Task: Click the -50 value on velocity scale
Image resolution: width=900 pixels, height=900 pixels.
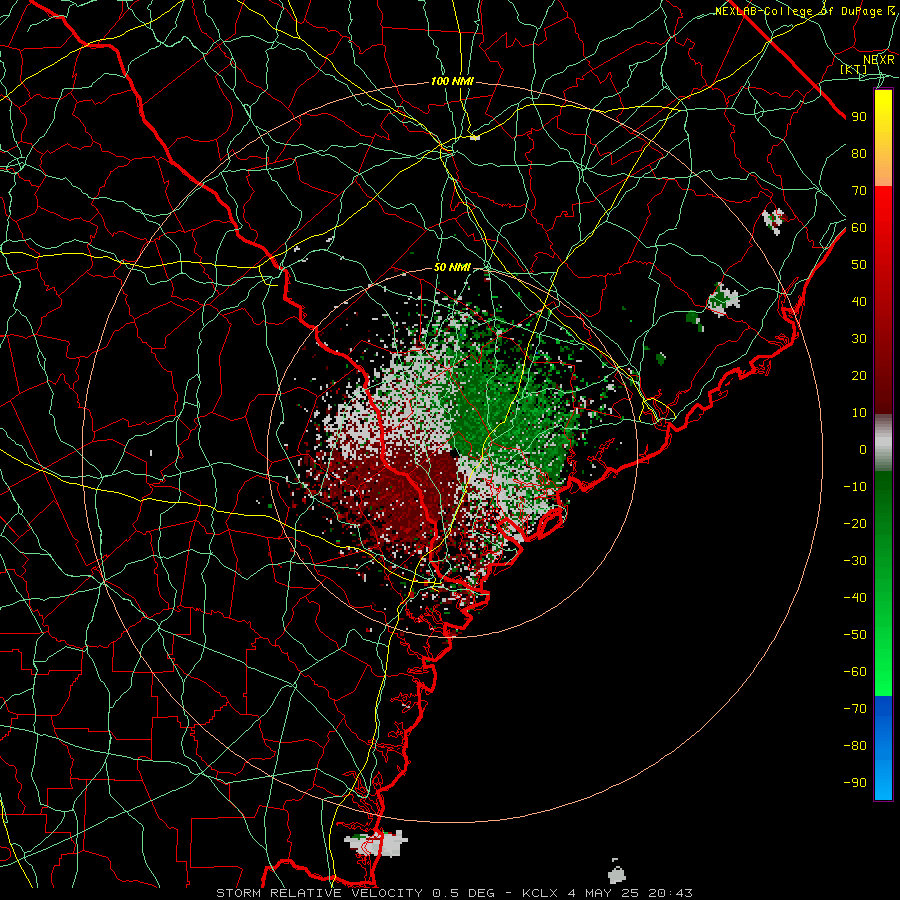Action: [855, 635]
